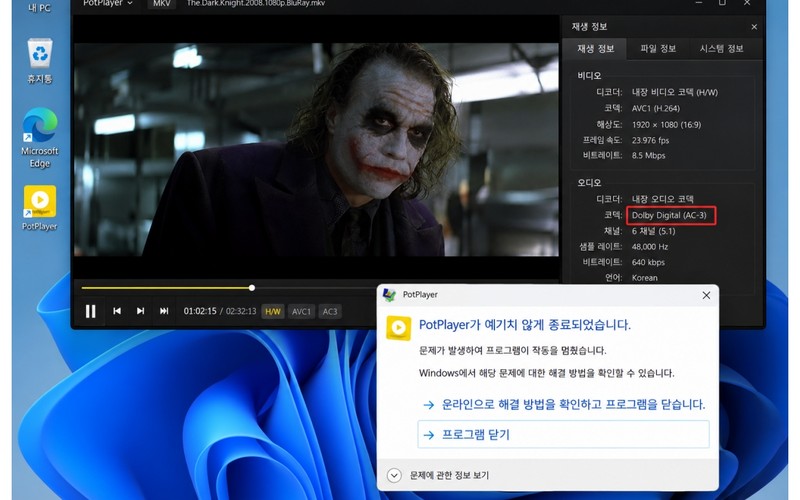Close the 재생 정보 panel
This screenshot has height=500, width=800.
click(754, 27)
